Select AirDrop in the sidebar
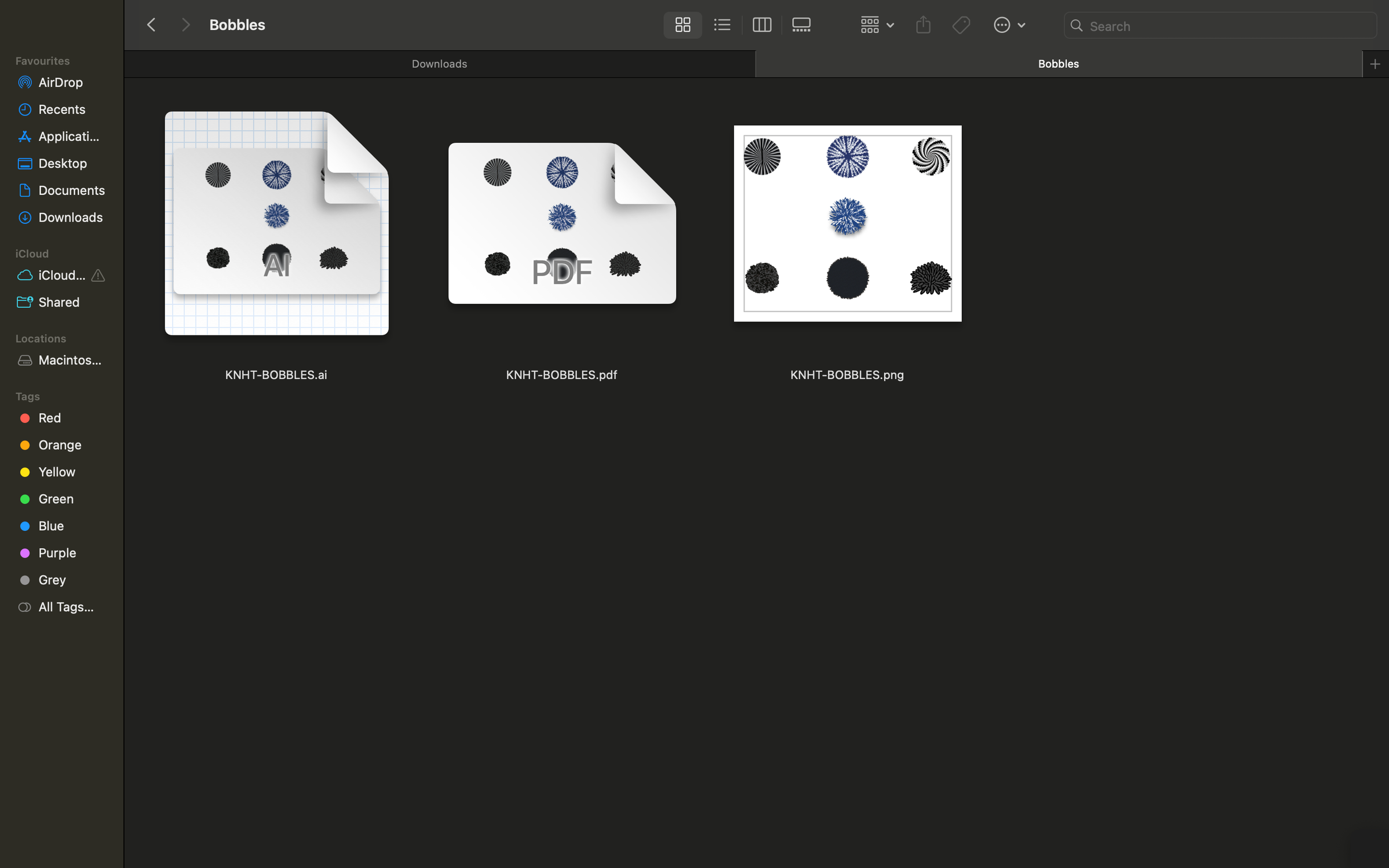The width and height of the screenshot is (1389, 868). click(61, 82)
